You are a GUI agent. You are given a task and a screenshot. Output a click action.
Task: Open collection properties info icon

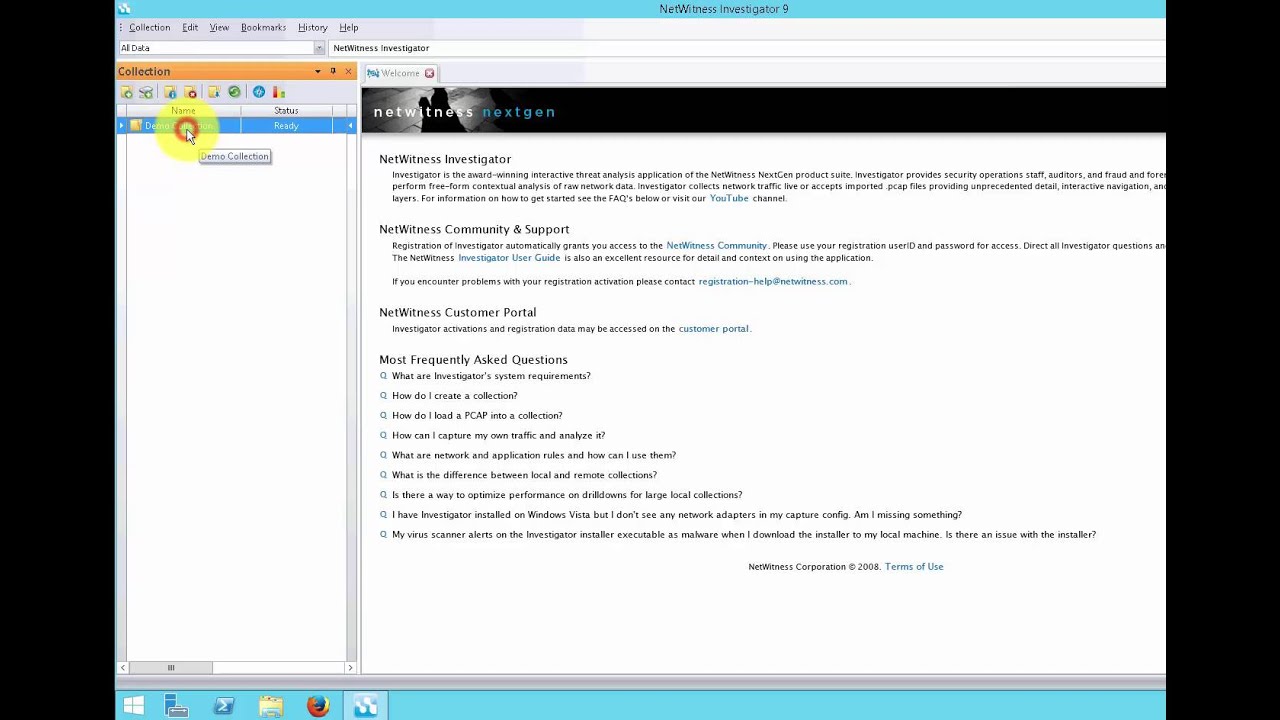[170, 92]
